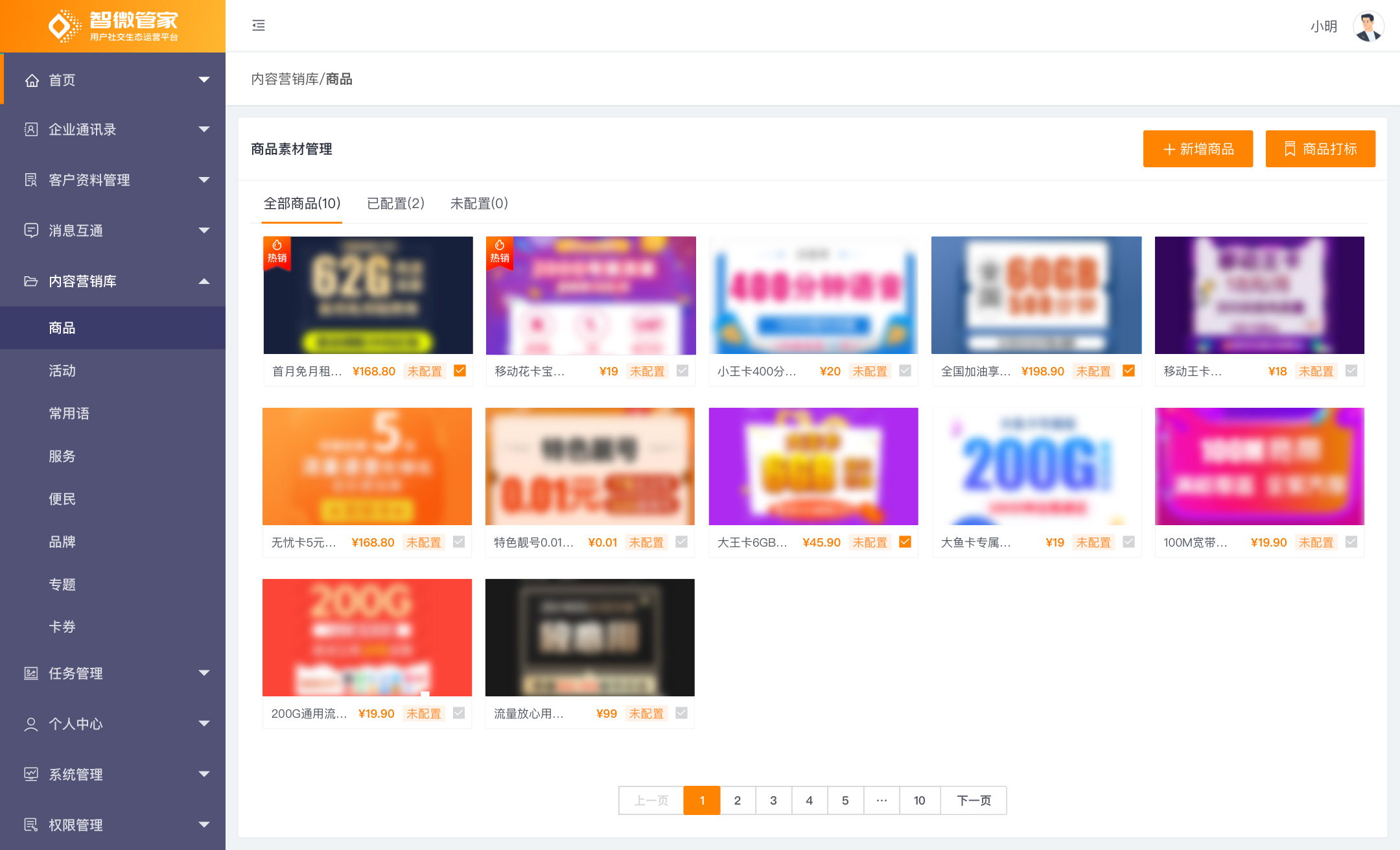The height and width of the screenshot is (850, 1400).
Task: Expand the 个人中心 menu section
Action: click(x=204, y=724)
